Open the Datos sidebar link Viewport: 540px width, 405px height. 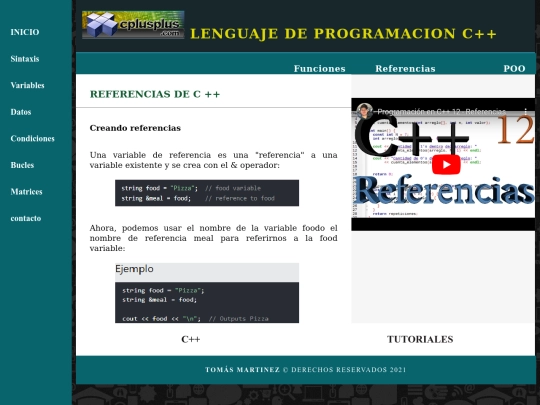pyautogui.click(x=21, y=112)
